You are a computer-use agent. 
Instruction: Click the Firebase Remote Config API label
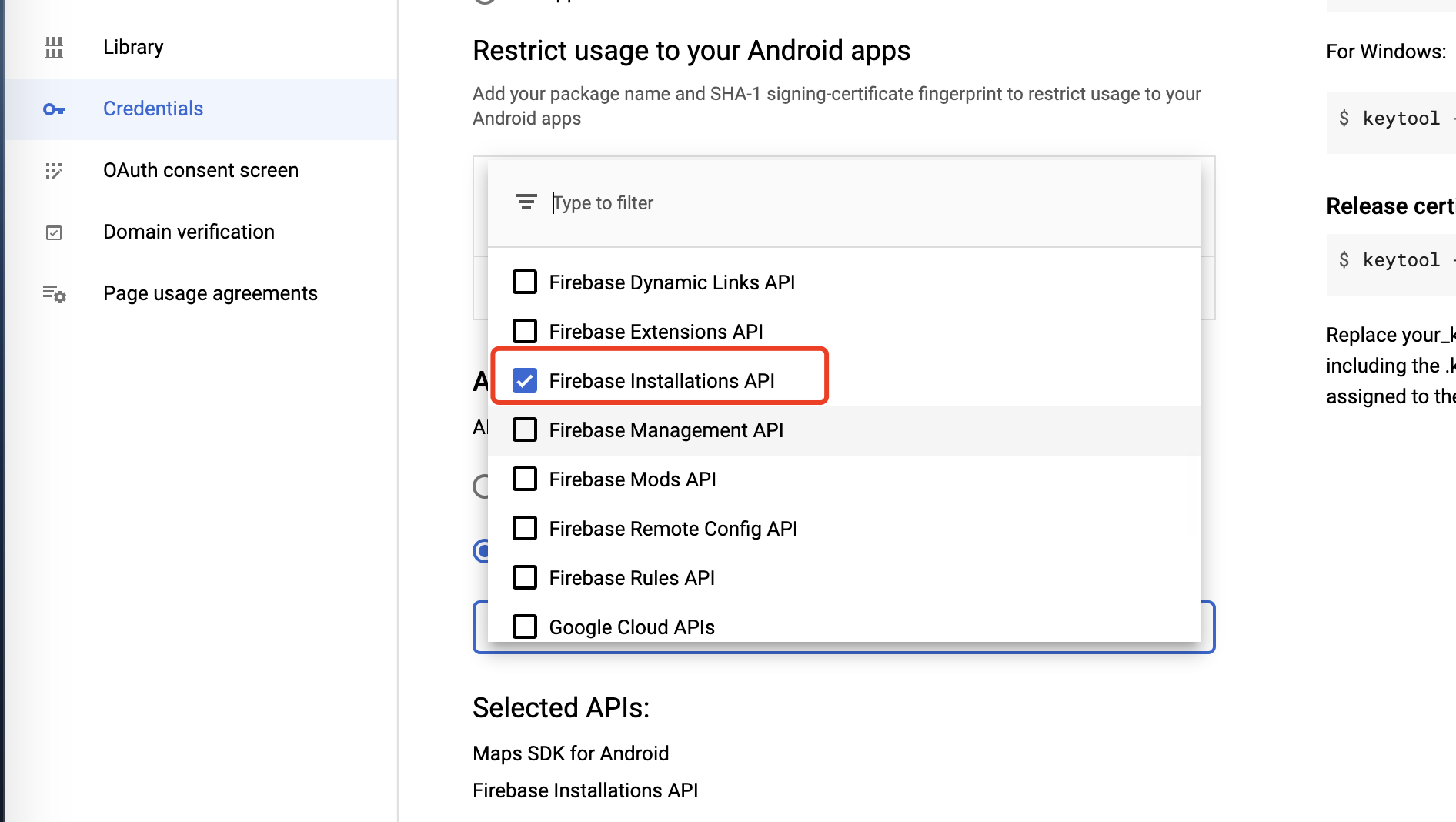[x=673, y=529]
